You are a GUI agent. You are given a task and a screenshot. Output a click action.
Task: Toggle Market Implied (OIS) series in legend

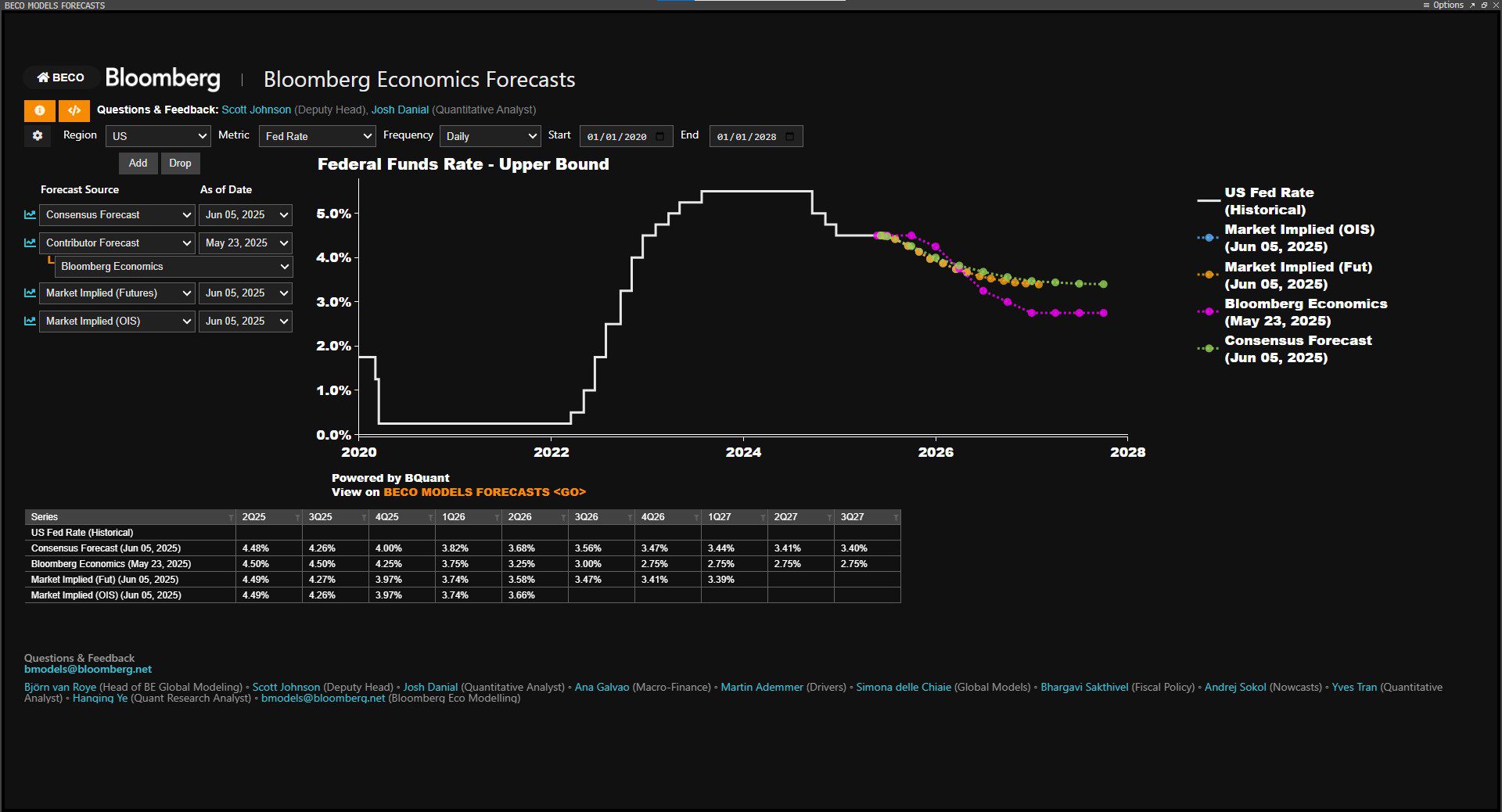1299,238
